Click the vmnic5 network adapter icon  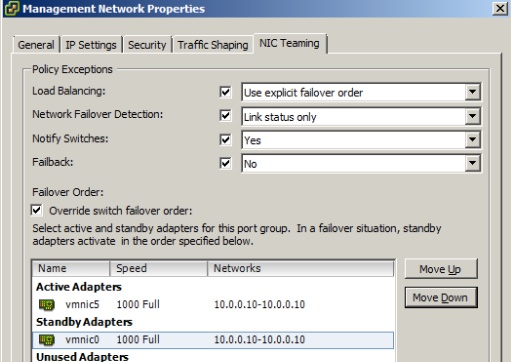point(47,304)
